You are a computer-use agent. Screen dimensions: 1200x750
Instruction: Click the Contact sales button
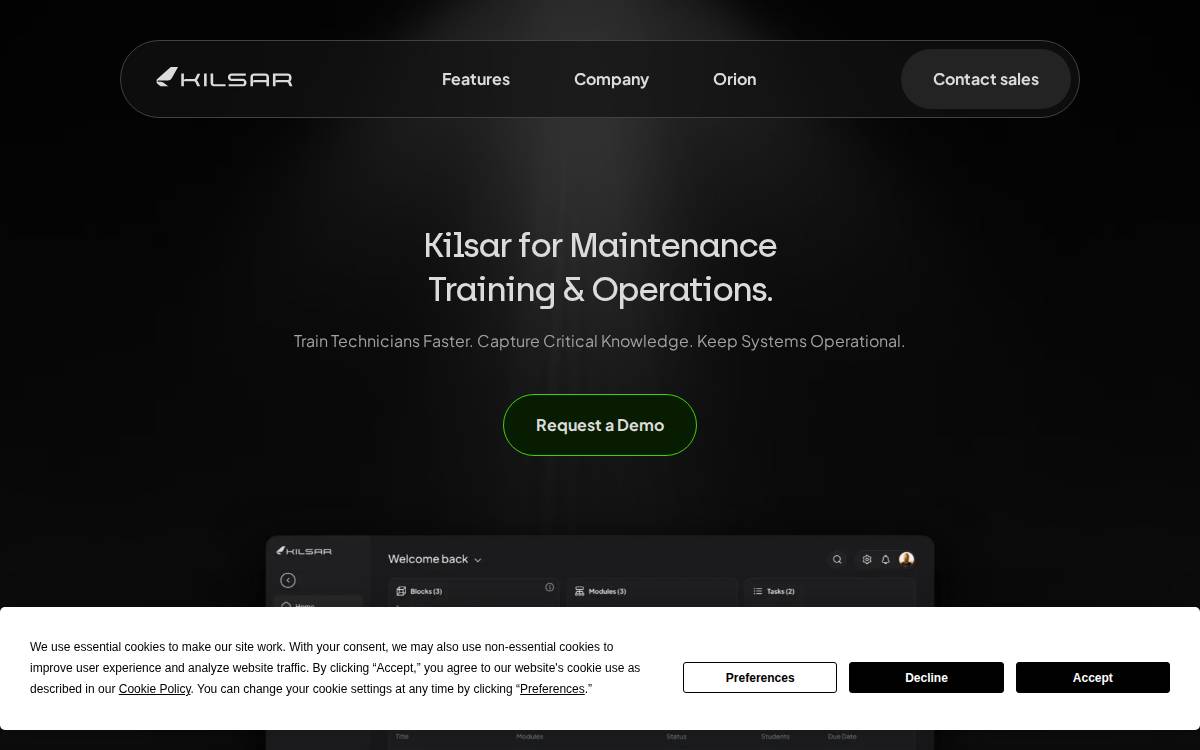[986, 79]
